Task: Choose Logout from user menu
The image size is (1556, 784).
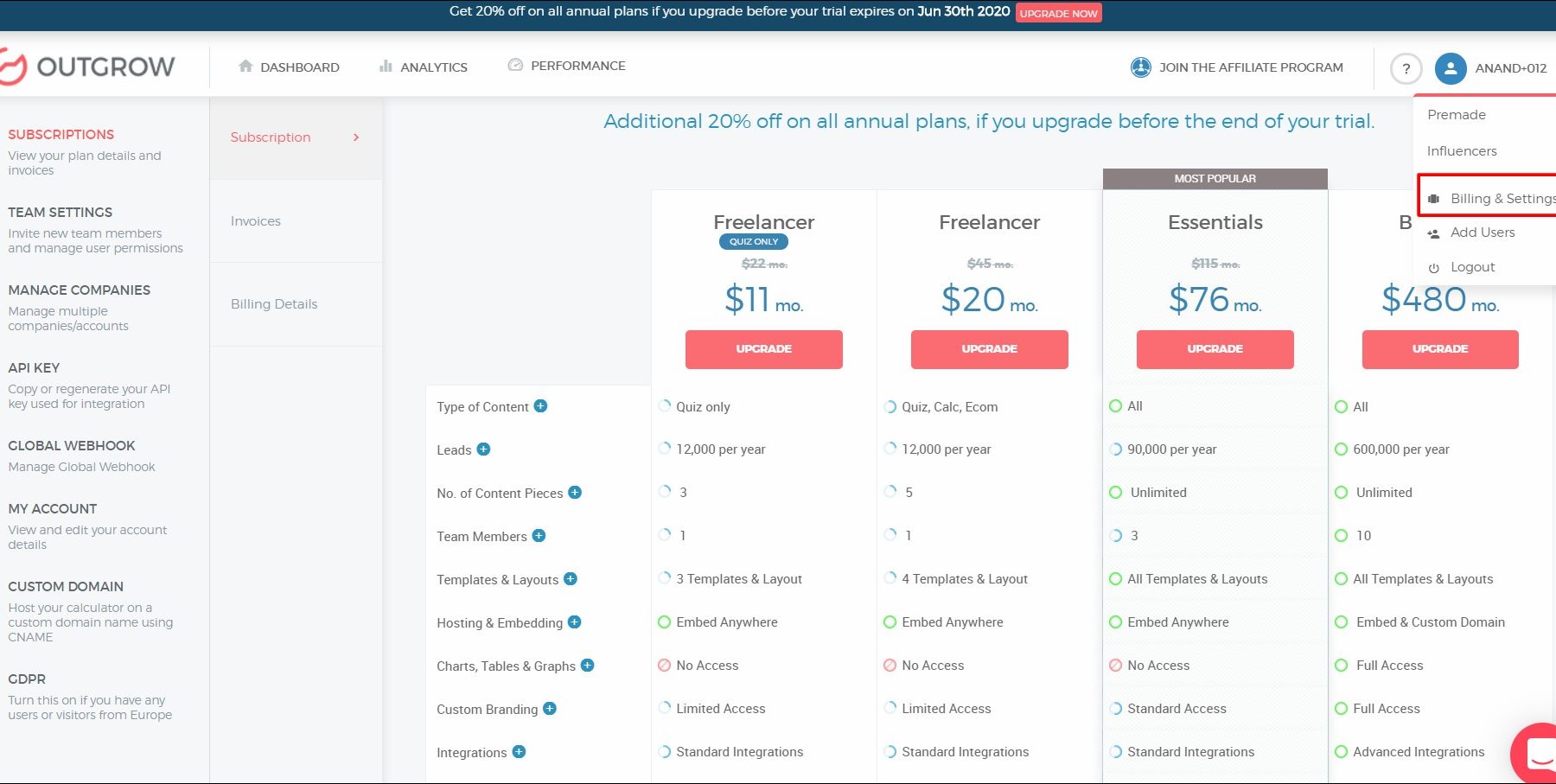Action: (x=1472, y=267)
